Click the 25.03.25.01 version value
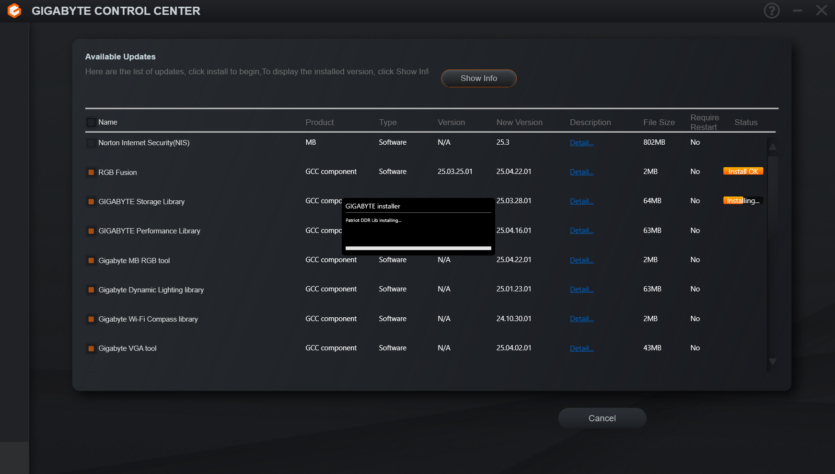835x474 pixels. tap(455, 171)
